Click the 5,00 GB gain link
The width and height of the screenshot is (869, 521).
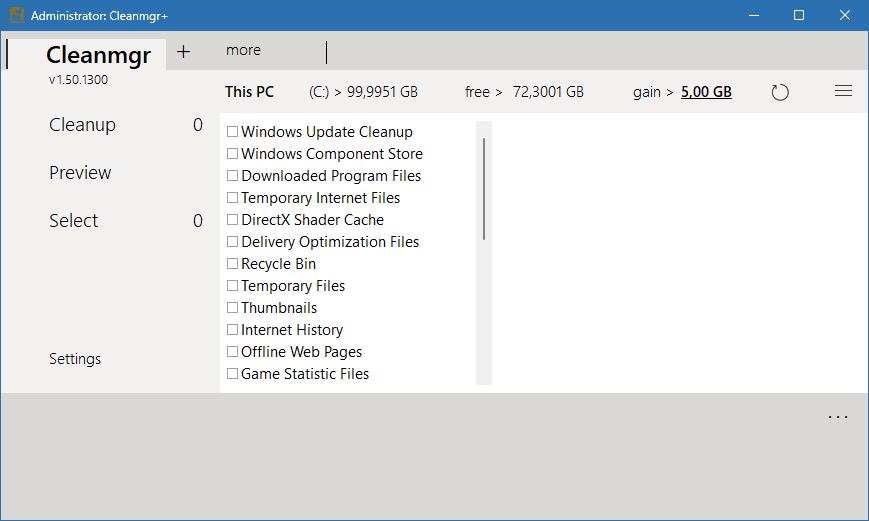(706, 92)
